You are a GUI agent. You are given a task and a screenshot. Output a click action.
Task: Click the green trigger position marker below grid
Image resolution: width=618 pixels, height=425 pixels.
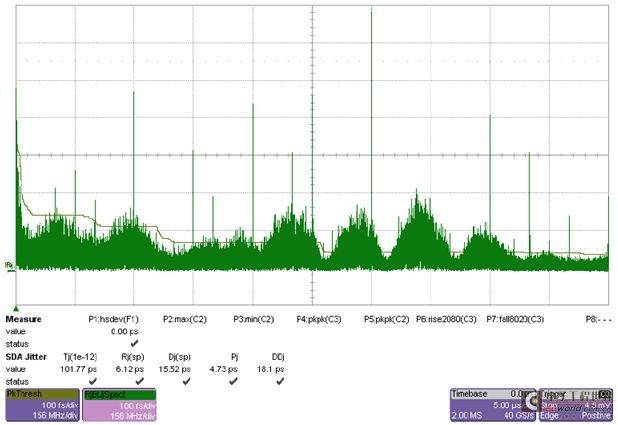(x=16, y=308)
